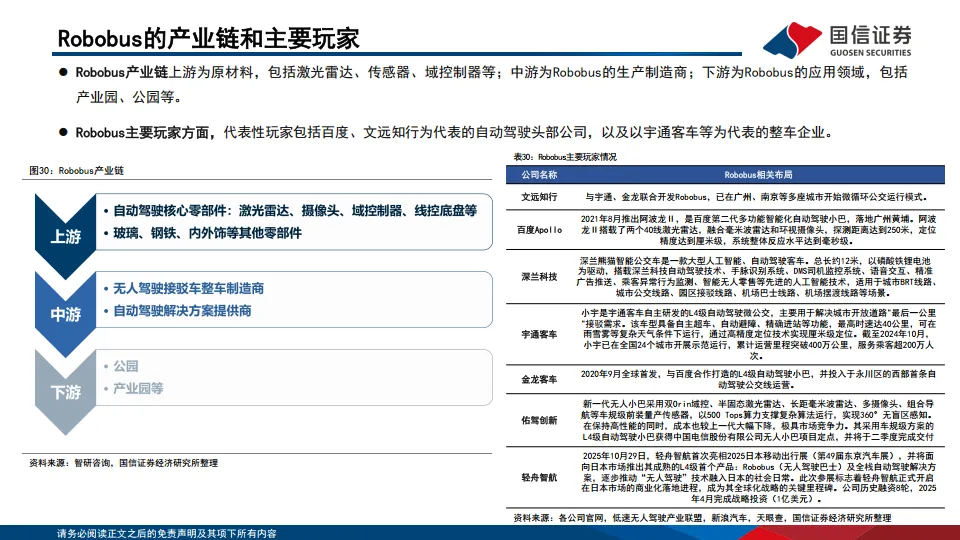Image resolution: width=960 pixels, height=540 pixels.
Task: Click the description starting 与宇通、金龙联合开发Robobus
Action: (x=757, y=197)
